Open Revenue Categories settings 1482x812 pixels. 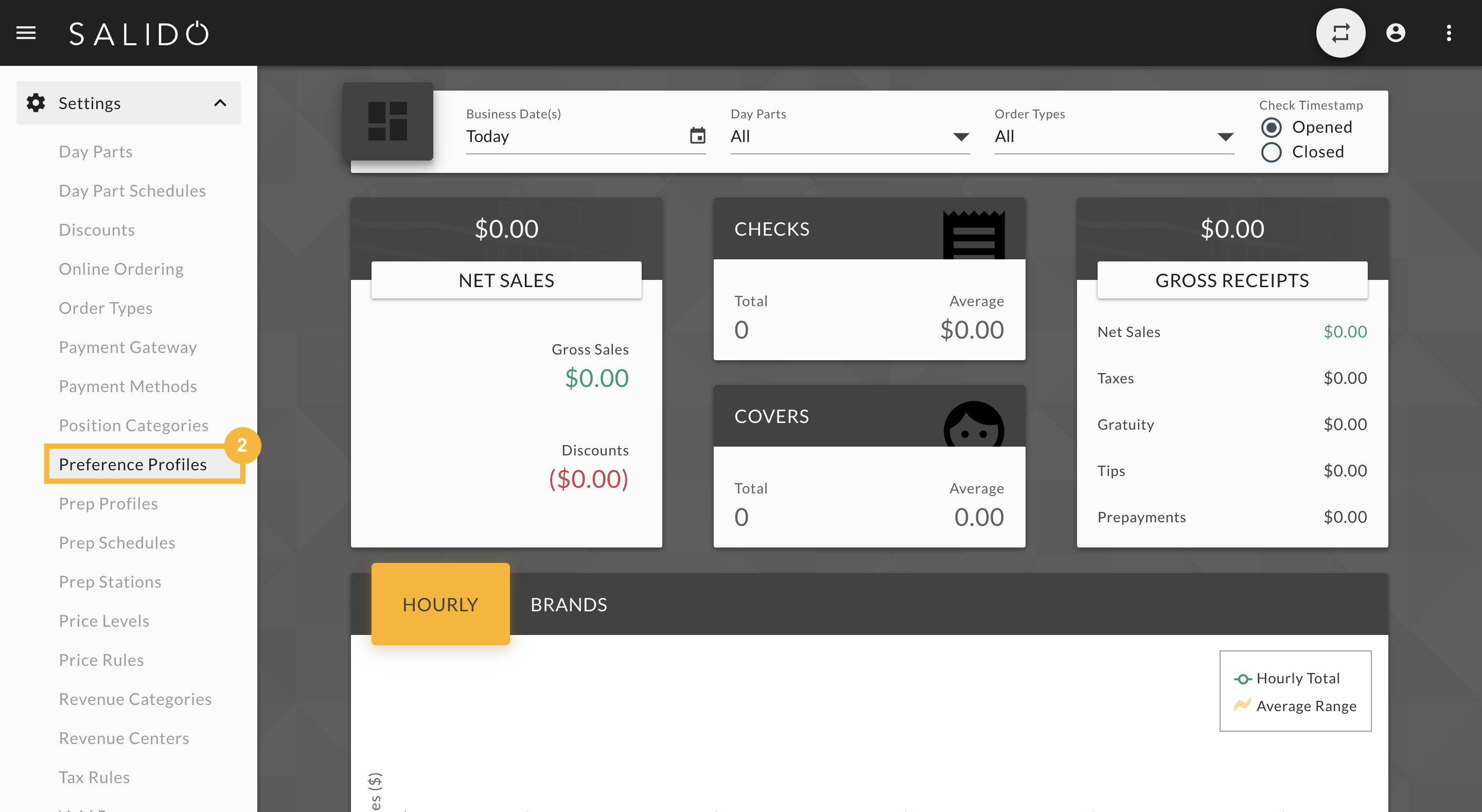(135, 699)
